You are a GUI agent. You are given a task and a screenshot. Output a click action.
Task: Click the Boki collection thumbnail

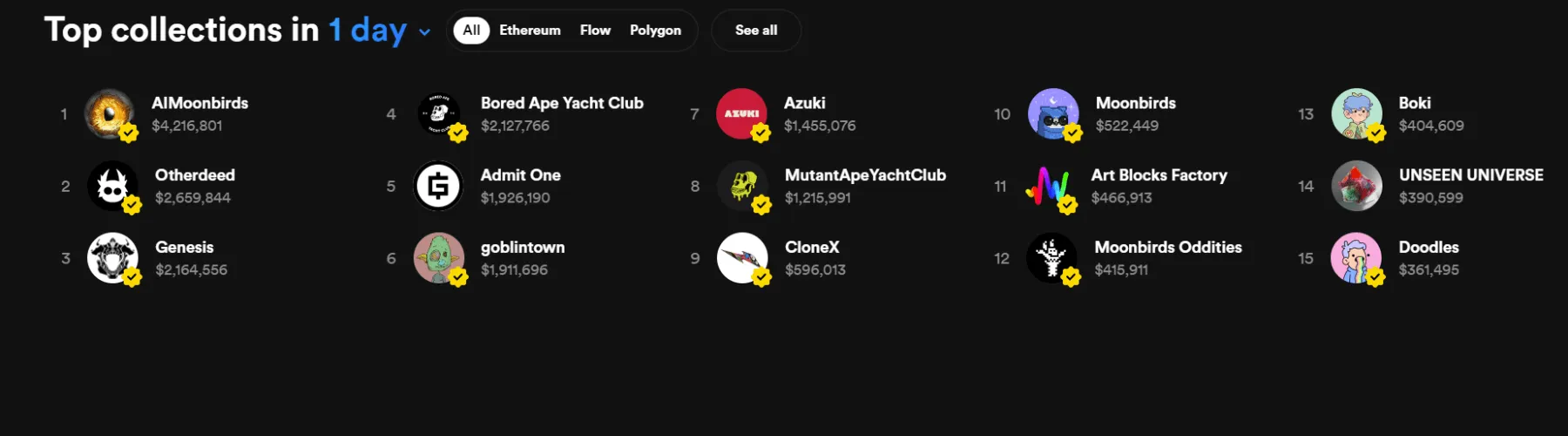coord(1356,113)
